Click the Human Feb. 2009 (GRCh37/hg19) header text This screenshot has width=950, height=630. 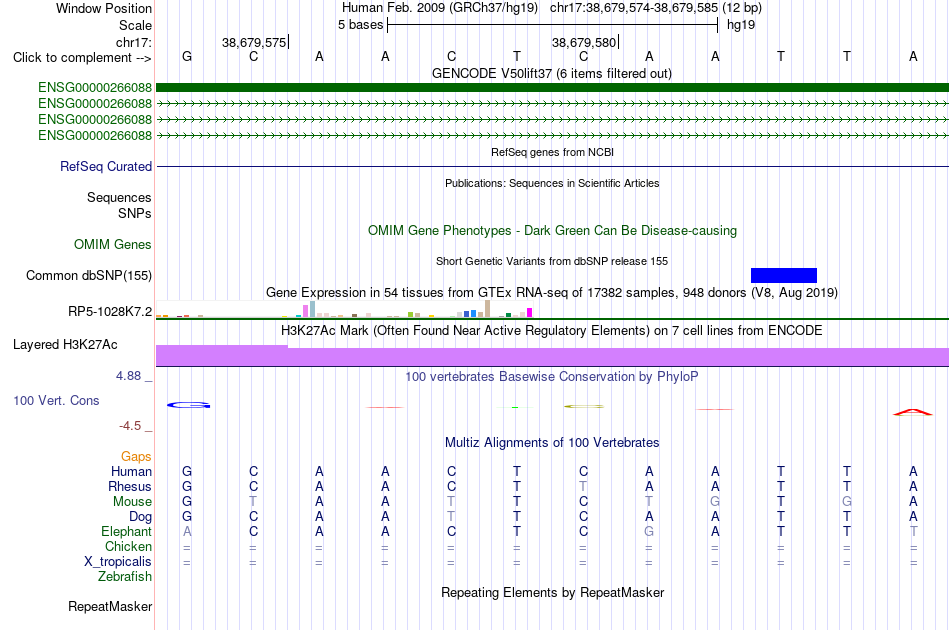click(440, 8)
